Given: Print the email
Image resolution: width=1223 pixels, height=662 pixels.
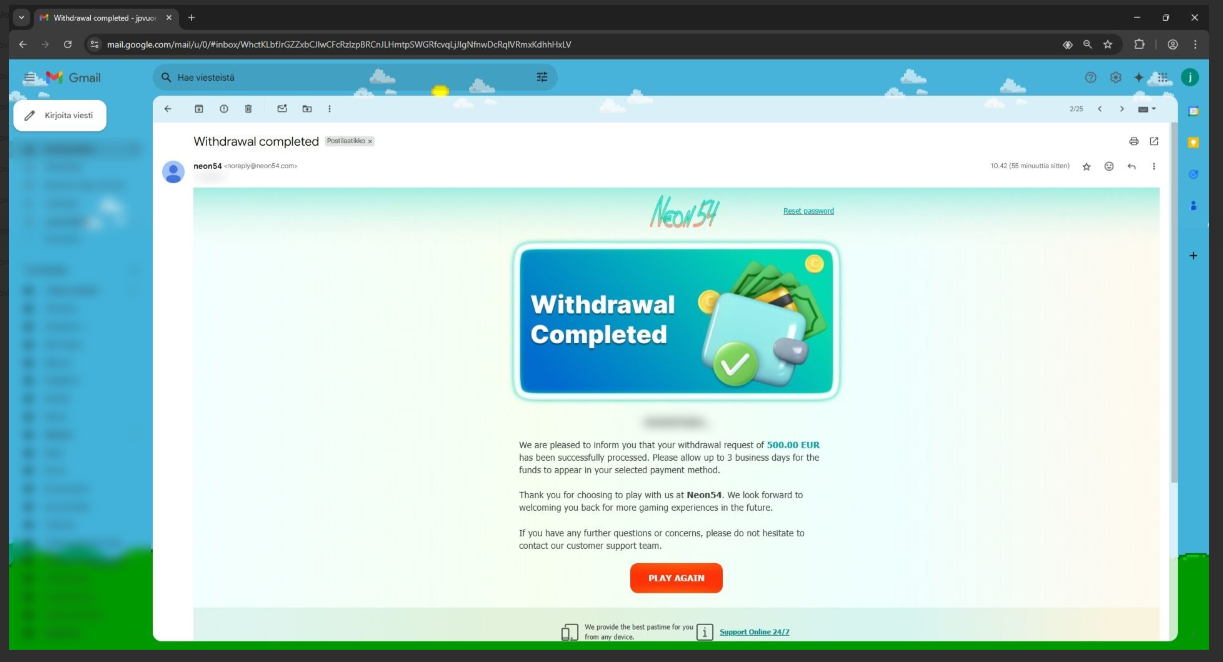Looking at the screenshot, I should 1133,141.
